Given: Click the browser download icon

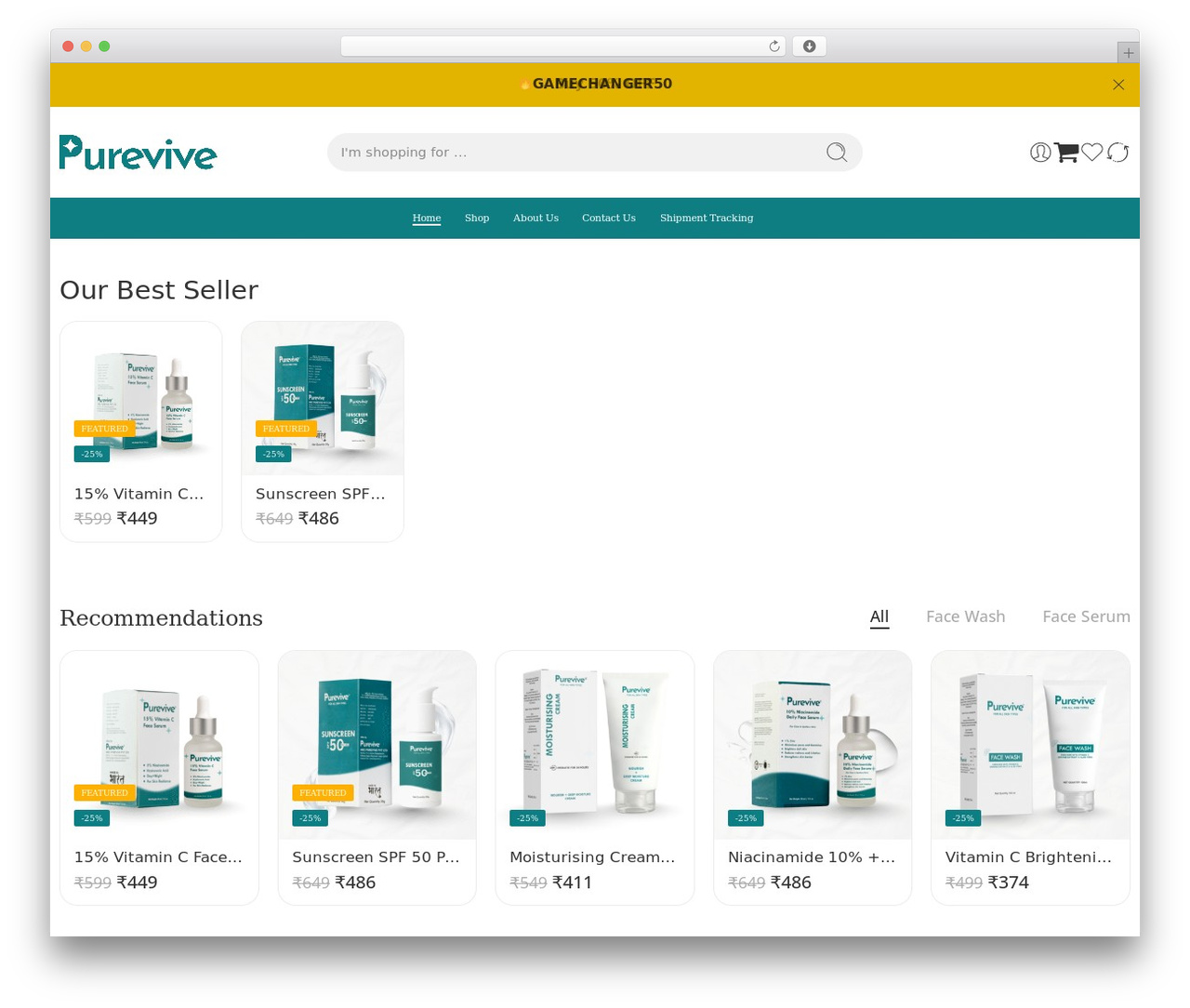Looking at the screenshot, I should 810,46.
